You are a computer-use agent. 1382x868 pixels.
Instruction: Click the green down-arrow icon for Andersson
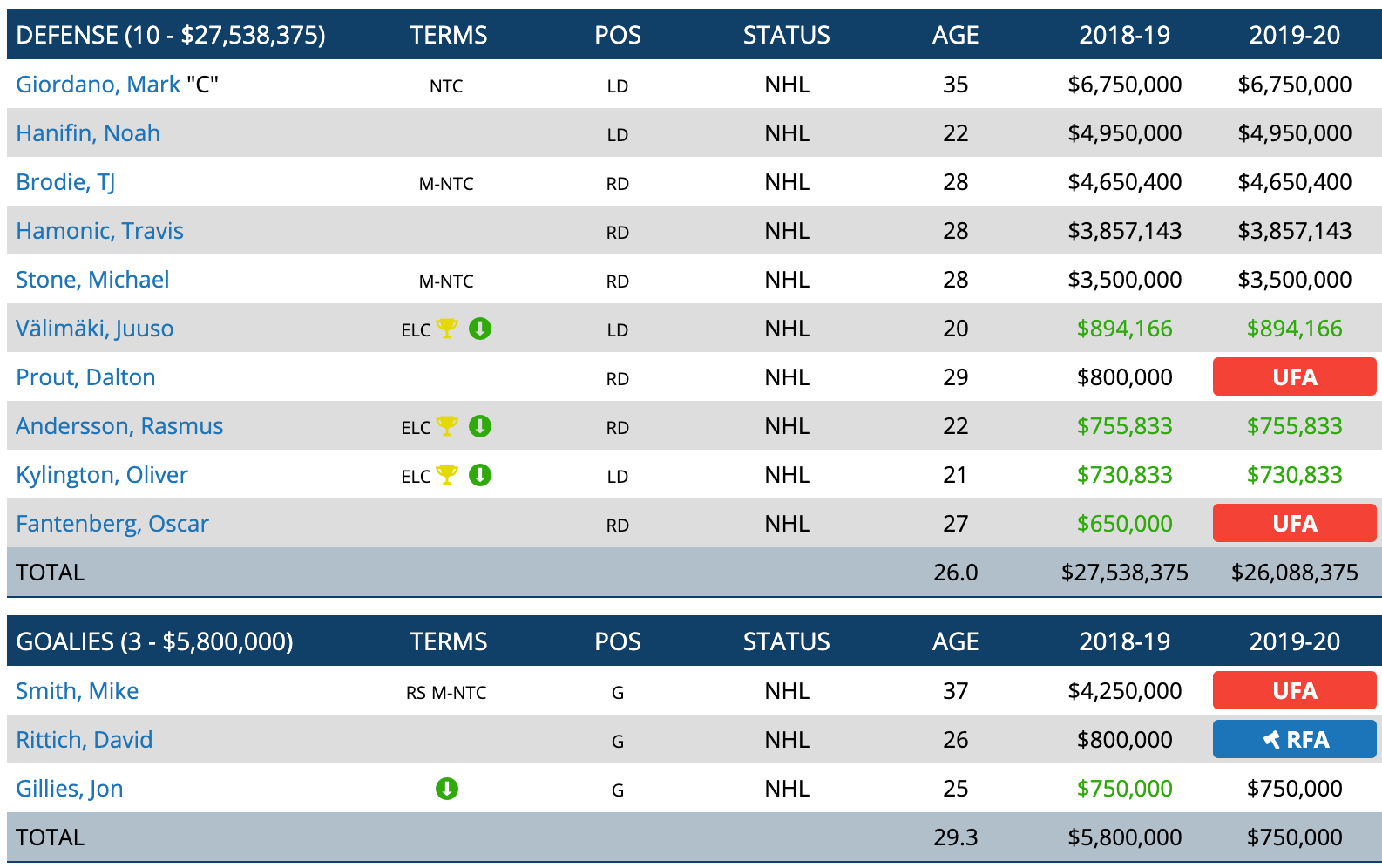click(480, 426)
